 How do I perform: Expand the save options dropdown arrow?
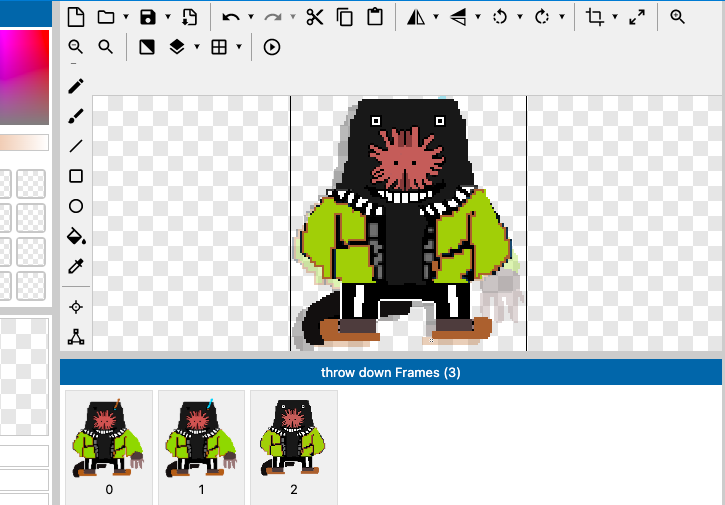[x=168, y=17]
